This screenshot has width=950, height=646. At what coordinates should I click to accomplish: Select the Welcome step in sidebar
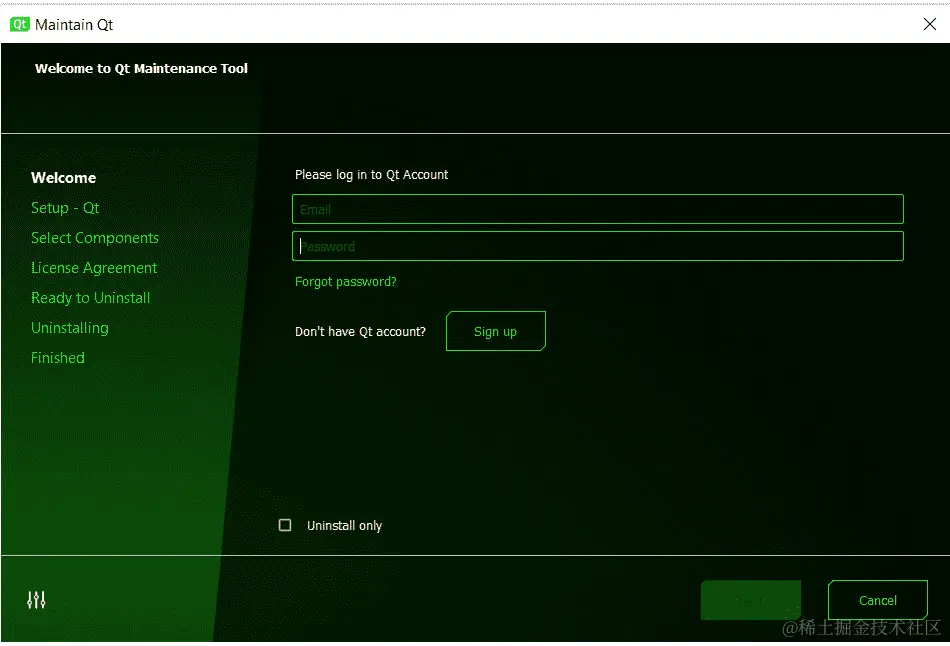pyautogui.click(x=64, y=178)
